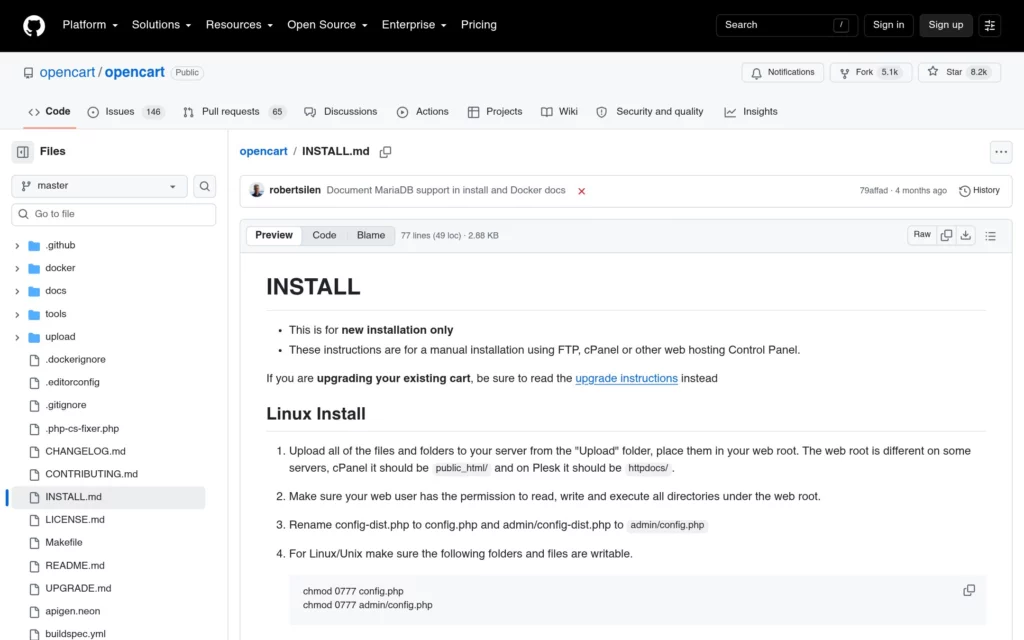Open the Pull requests tab
The height and width of the screenshot is (640, 1024).
pyautogui.click(x=234, y=112)
